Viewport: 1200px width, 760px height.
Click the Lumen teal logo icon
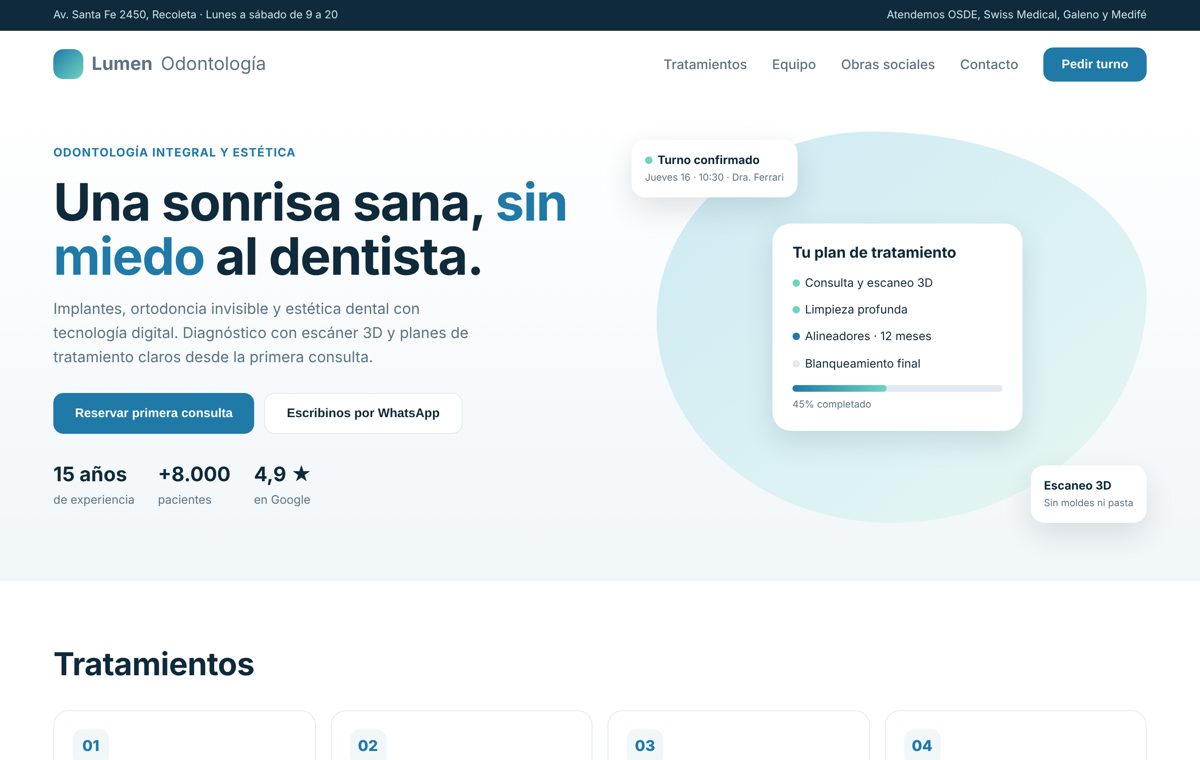pyautogui.click(x=68, y=64)
